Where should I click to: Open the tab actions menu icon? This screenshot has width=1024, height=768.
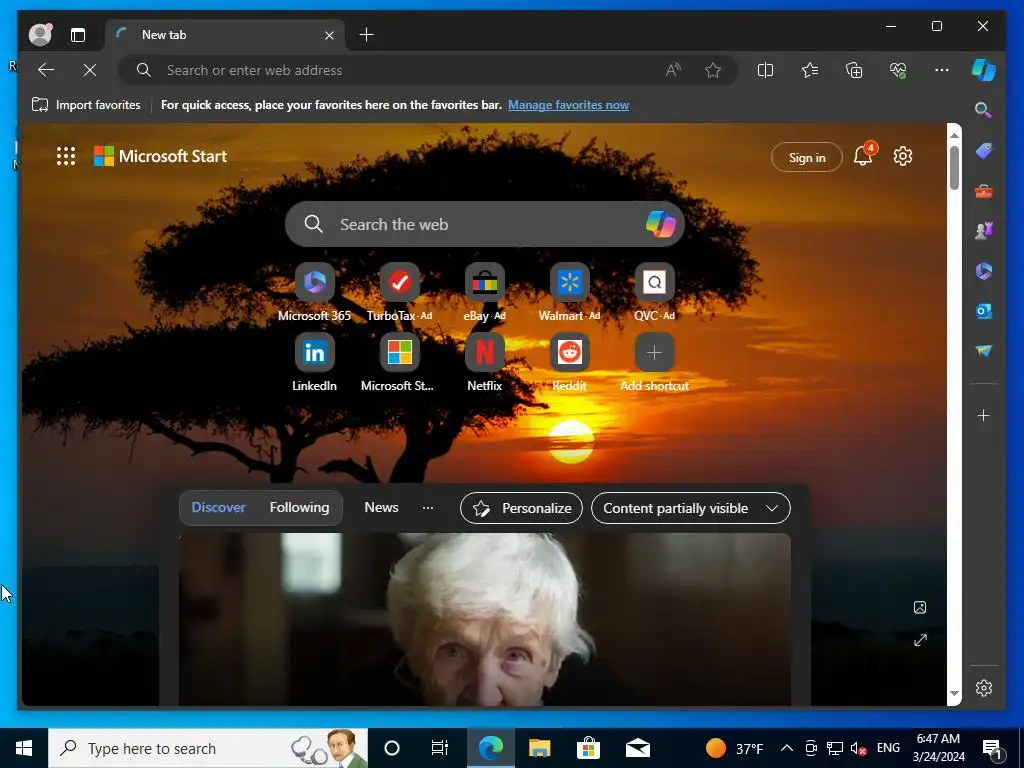78,35
